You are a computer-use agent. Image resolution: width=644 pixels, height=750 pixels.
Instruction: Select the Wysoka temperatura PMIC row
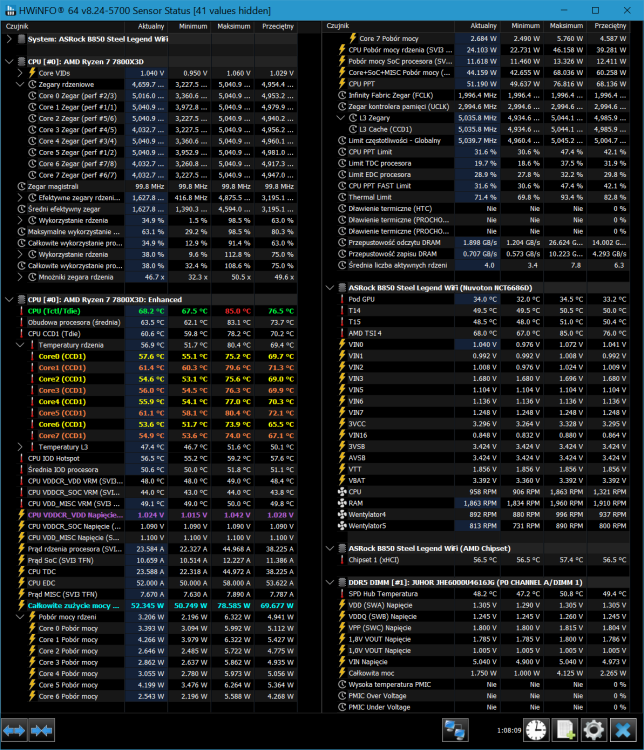click(x=477, y=684)
